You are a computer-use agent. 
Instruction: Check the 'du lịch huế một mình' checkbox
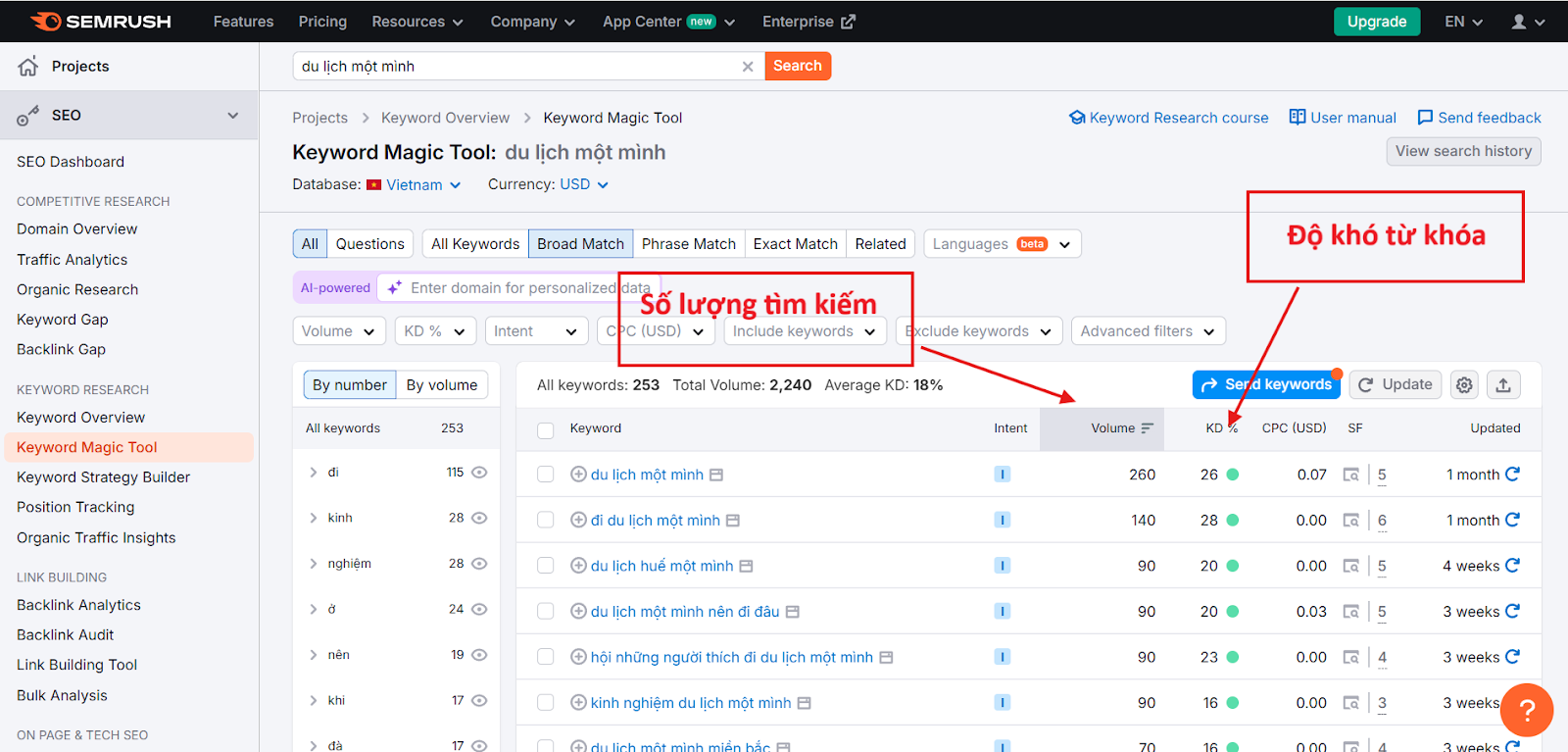click(x=546, y=566)
